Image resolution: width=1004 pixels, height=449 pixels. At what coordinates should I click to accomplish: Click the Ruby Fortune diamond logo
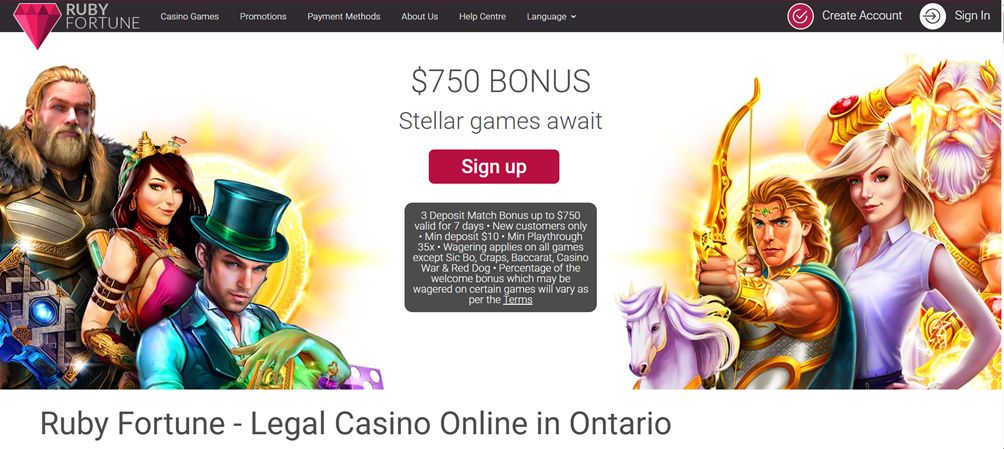click(x=37, y=25)
